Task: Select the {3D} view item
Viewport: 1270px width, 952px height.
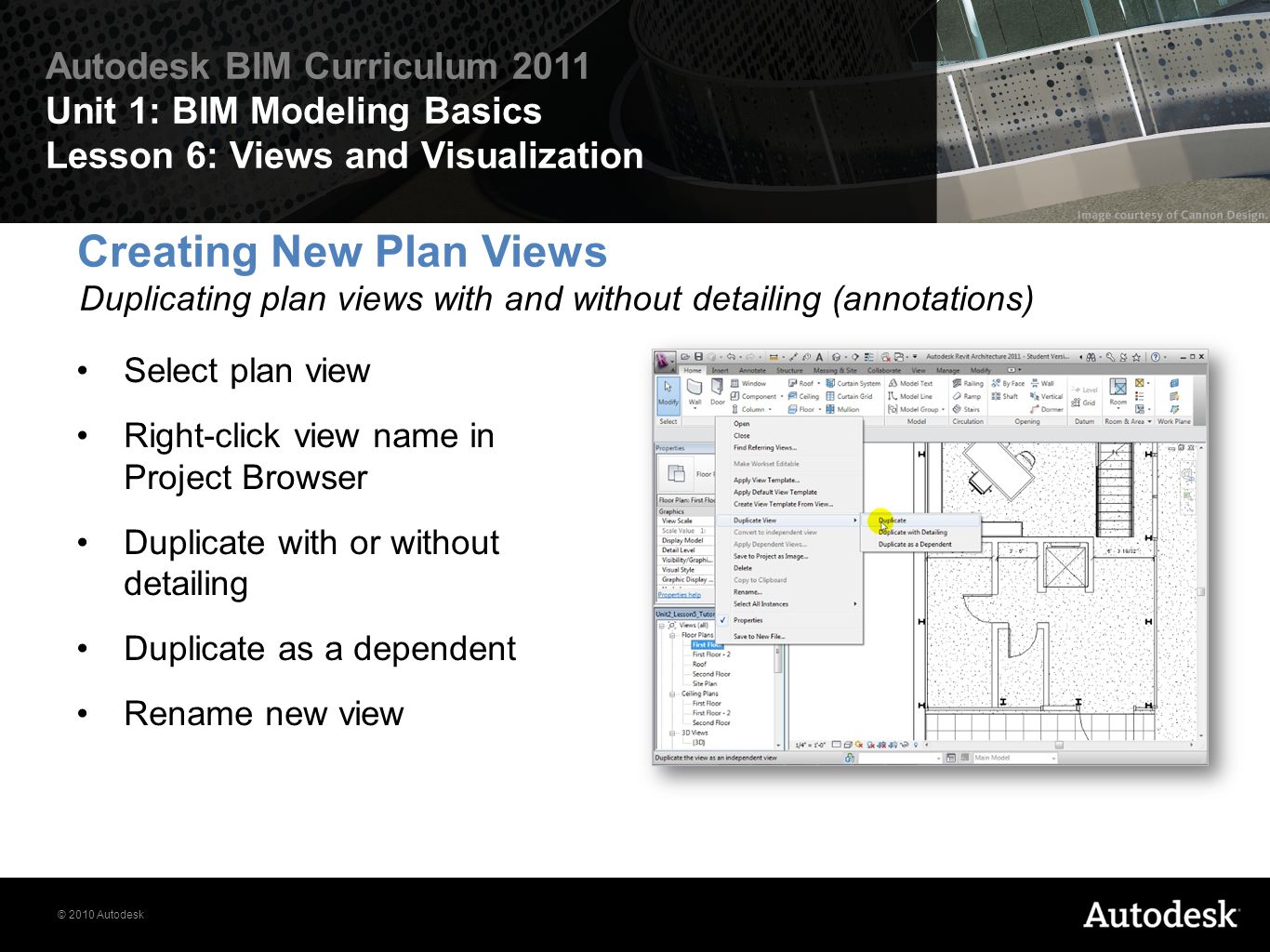Action: click(698, 742)
